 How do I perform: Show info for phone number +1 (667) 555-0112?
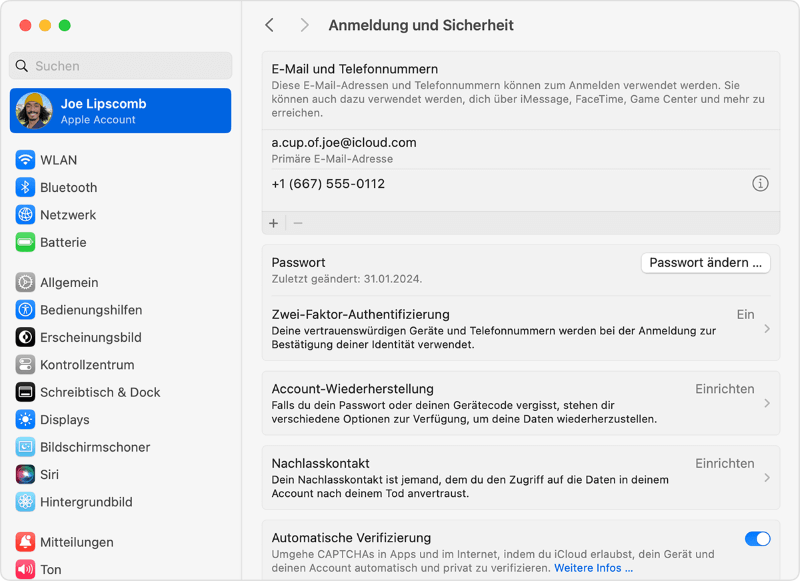(760, 183)
